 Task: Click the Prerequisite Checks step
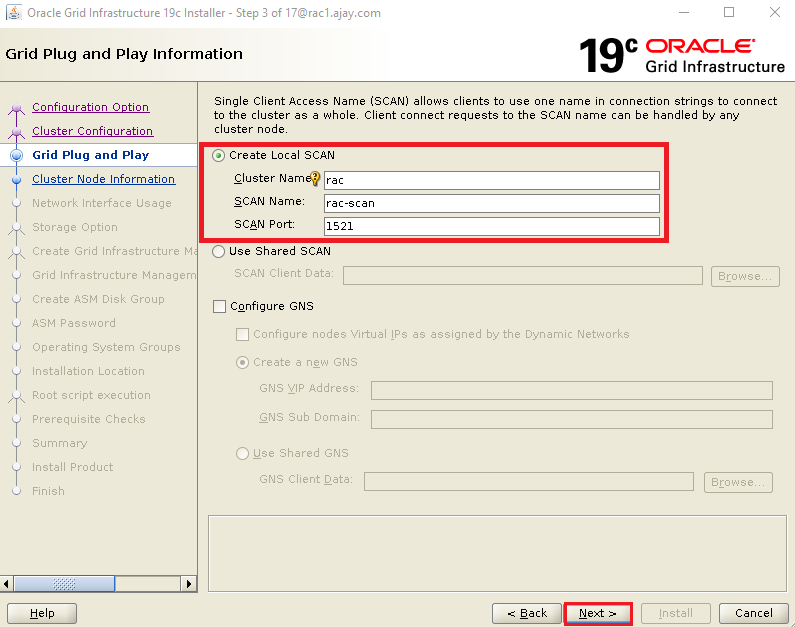(x=89, y=419)
